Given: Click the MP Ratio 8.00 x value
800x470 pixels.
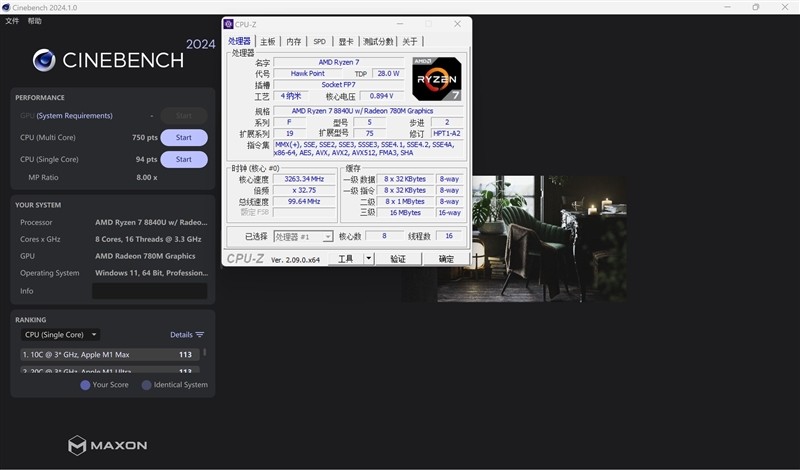Looking at the screenshot, I should (147, 178).
